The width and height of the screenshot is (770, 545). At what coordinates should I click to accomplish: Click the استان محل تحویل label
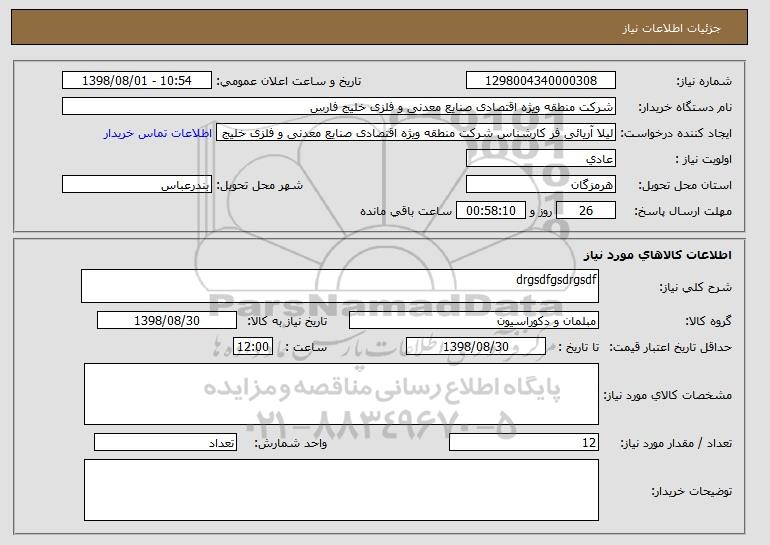point(685,185)
